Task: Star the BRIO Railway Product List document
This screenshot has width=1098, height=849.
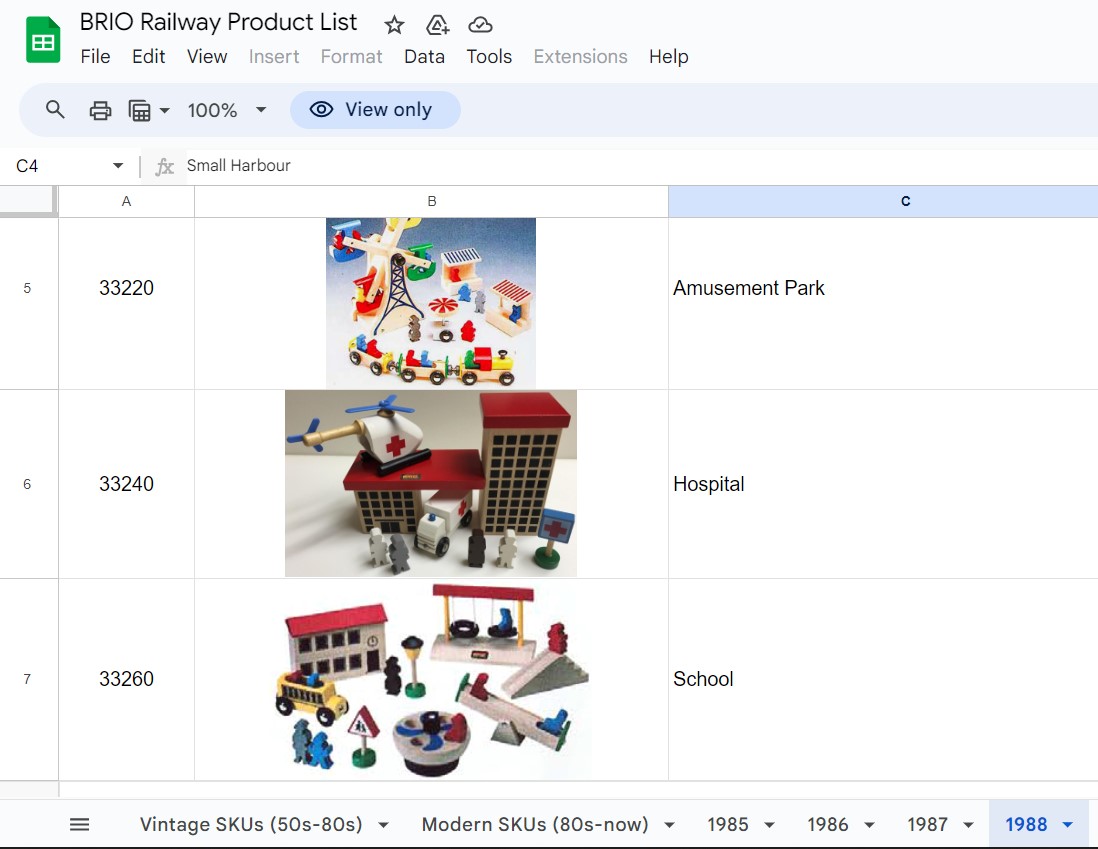Action: 394,25
